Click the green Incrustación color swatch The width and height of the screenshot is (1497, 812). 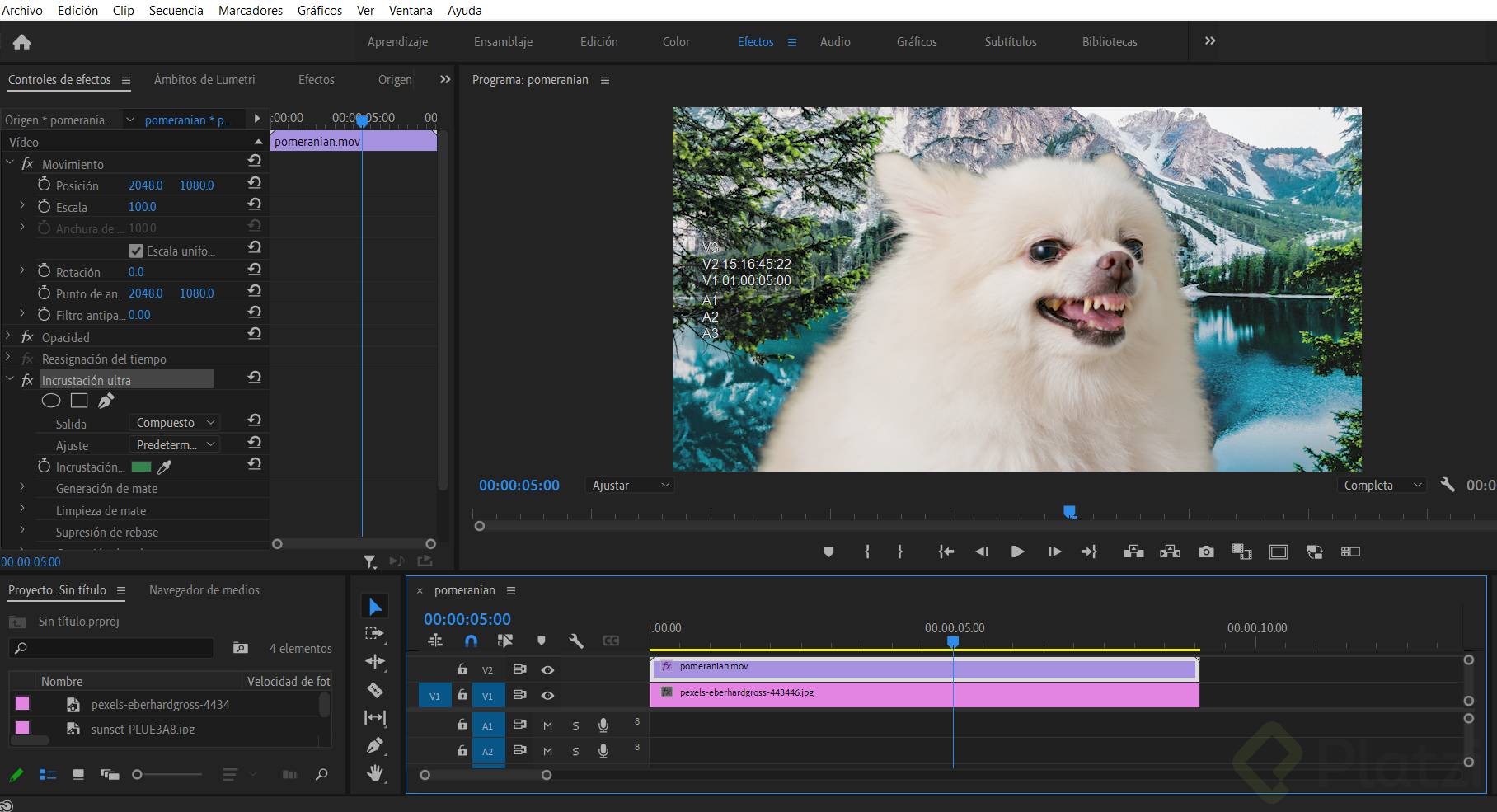tap(141, 467)
